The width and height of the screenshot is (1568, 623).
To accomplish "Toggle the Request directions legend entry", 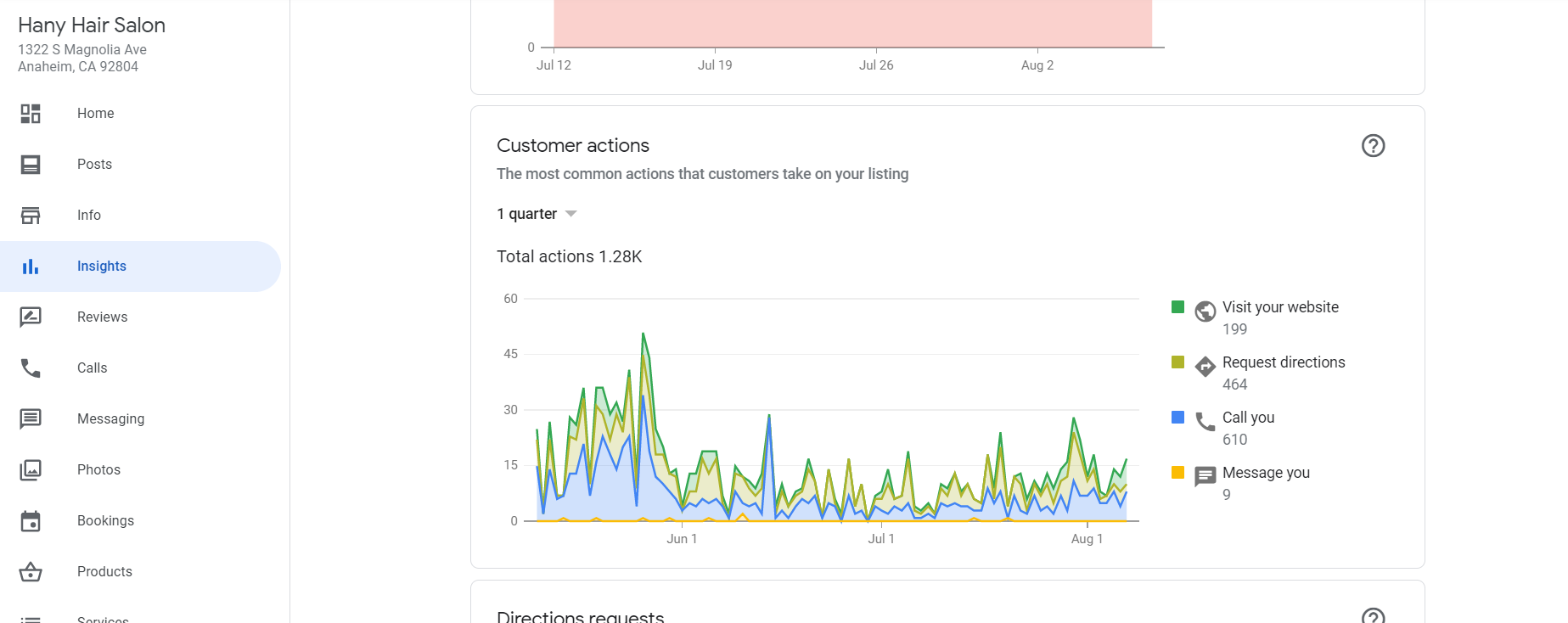I will tap(1283, 362).
